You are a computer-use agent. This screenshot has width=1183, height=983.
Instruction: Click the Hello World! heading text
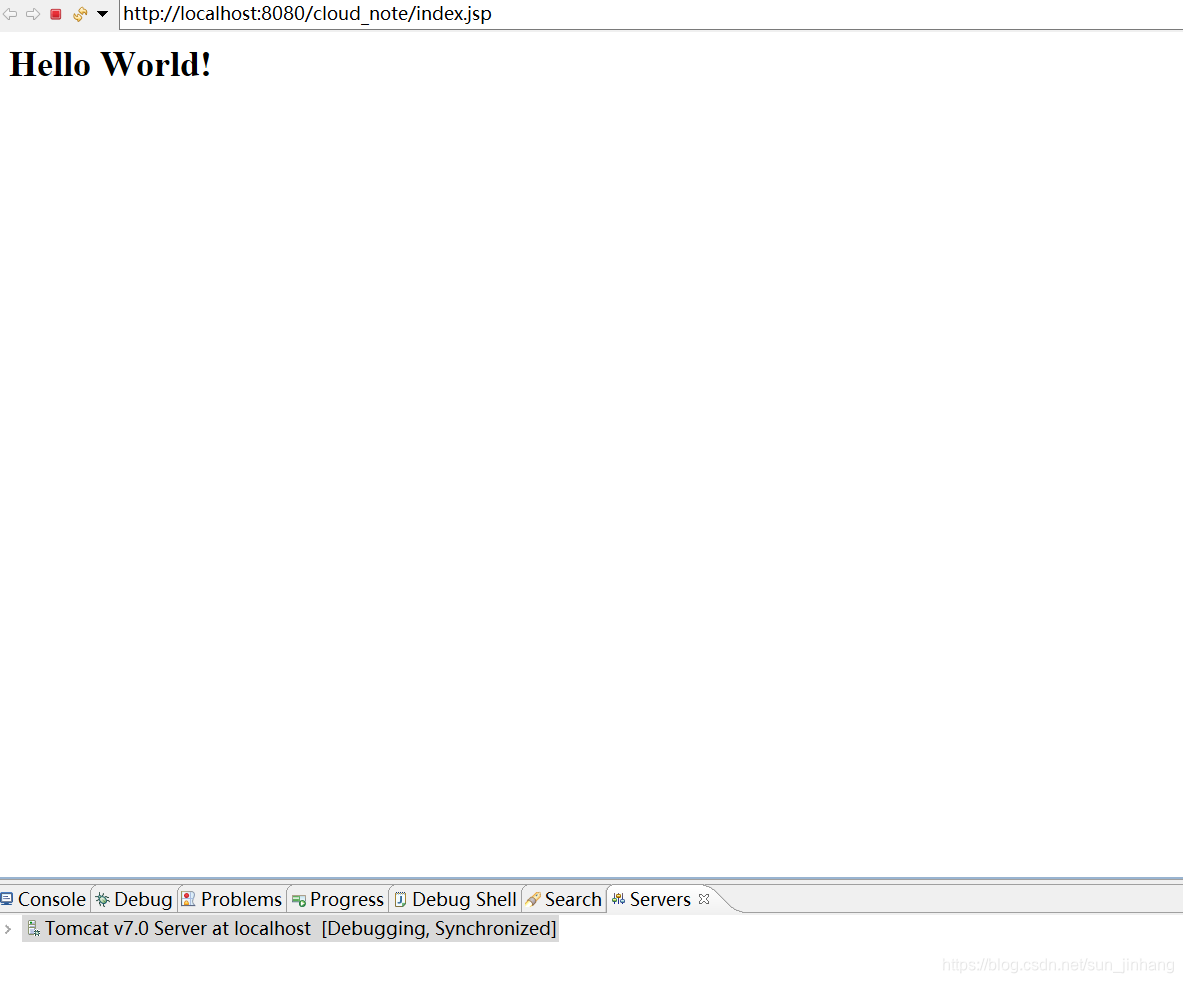click(110, 65)
